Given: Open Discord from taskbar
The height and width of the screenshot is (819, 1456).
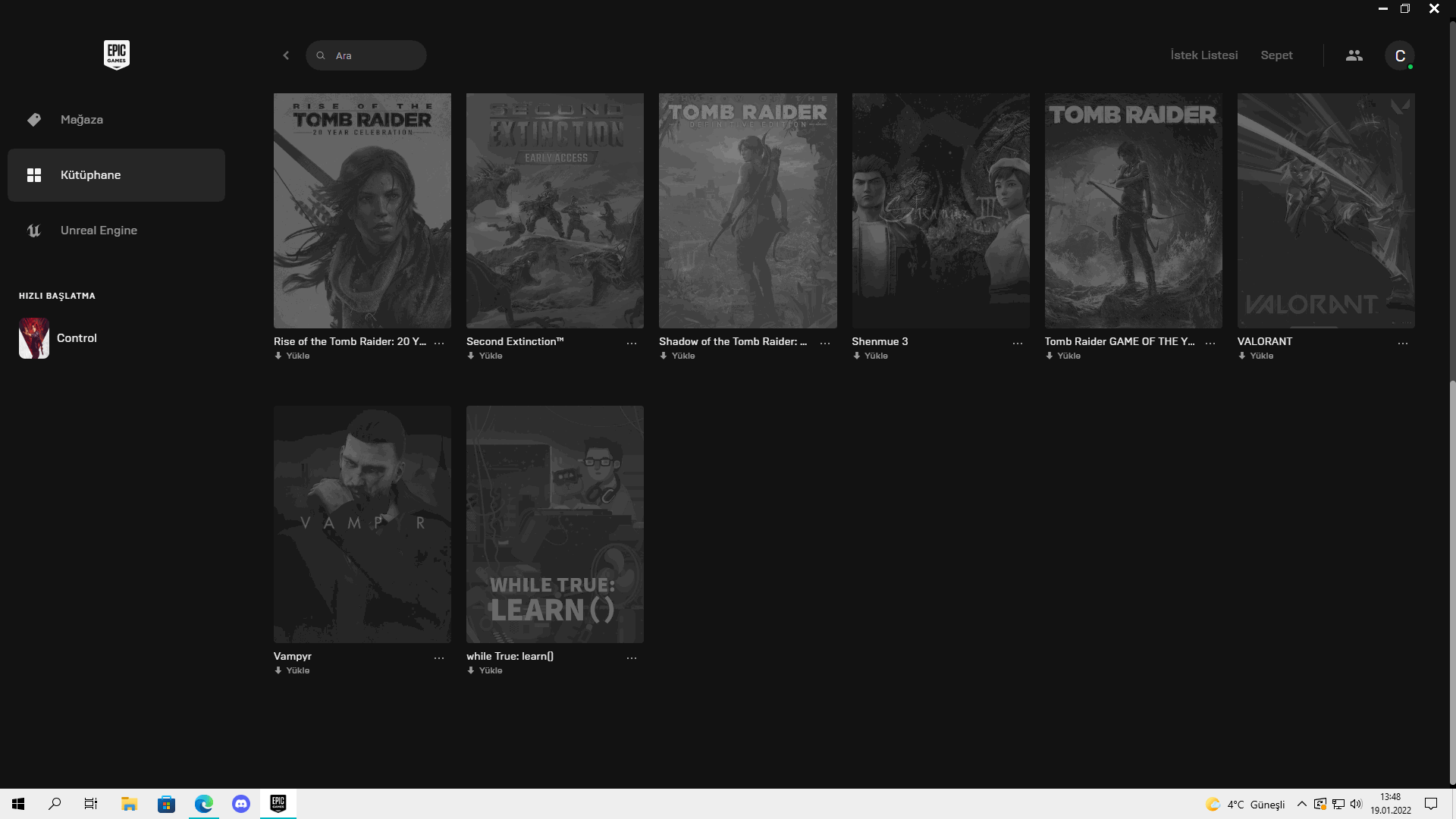Looking at the screenshot, I should tap(241, 804).
